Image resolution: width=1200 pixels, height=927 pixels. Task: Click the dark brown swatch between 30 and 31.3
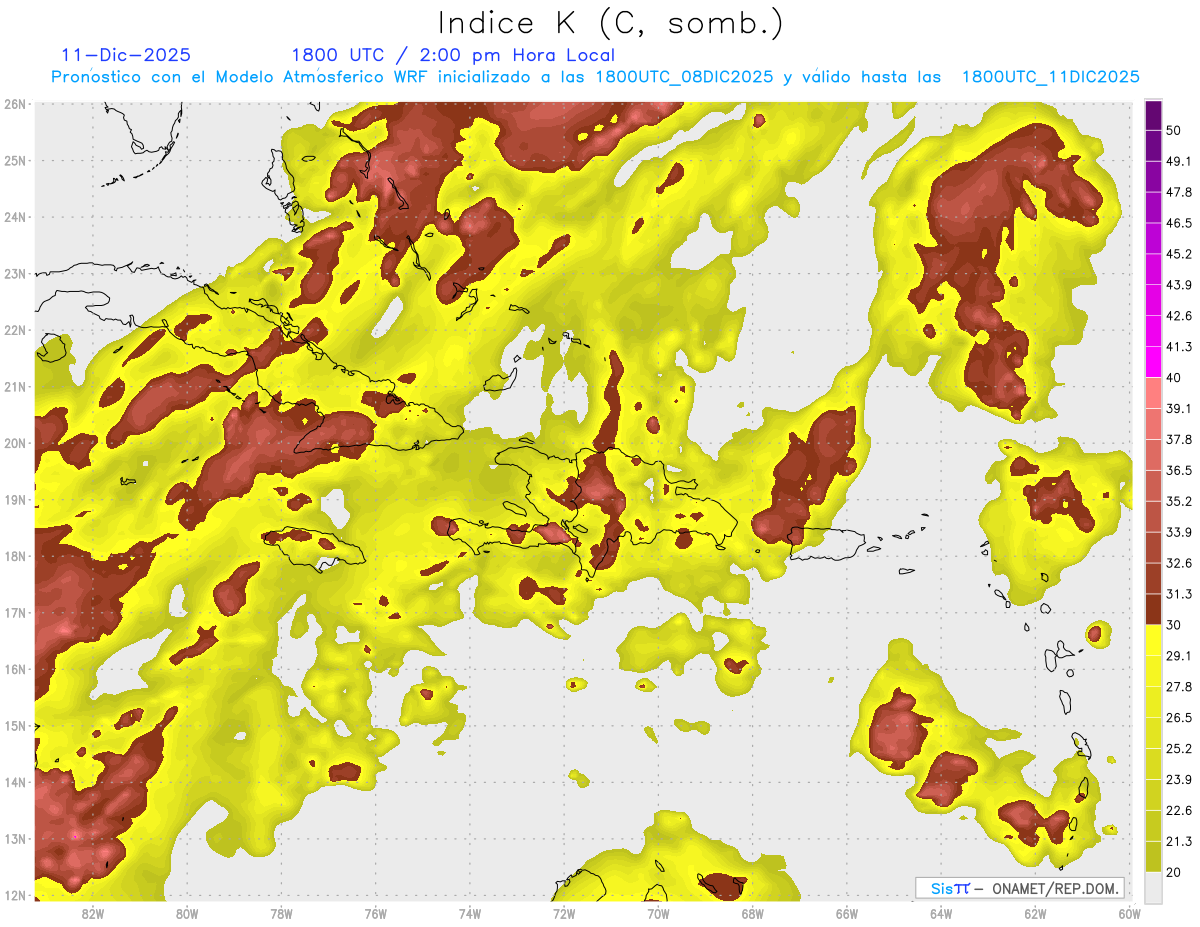coord(1153,609)
